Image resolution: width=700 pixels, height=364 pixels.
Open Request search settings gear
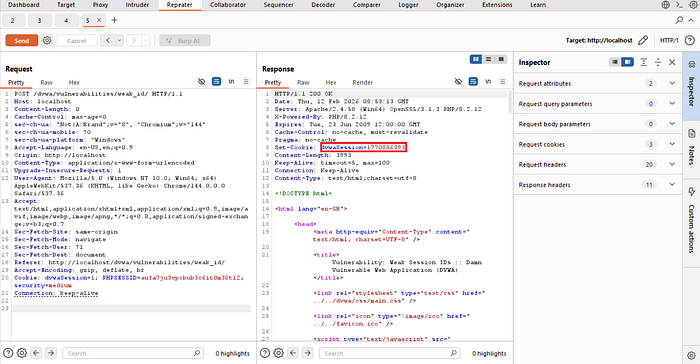click(x=21, y=353)
